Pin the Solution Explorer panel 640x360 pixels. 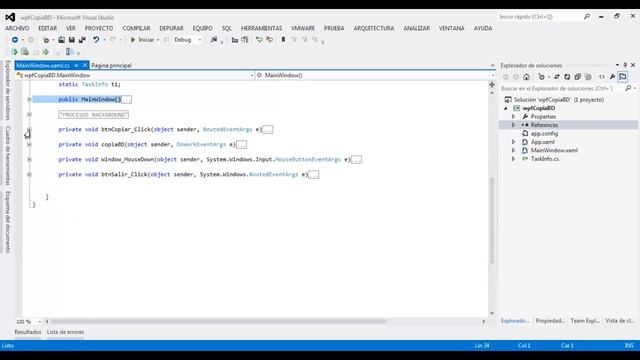(625, 65)
